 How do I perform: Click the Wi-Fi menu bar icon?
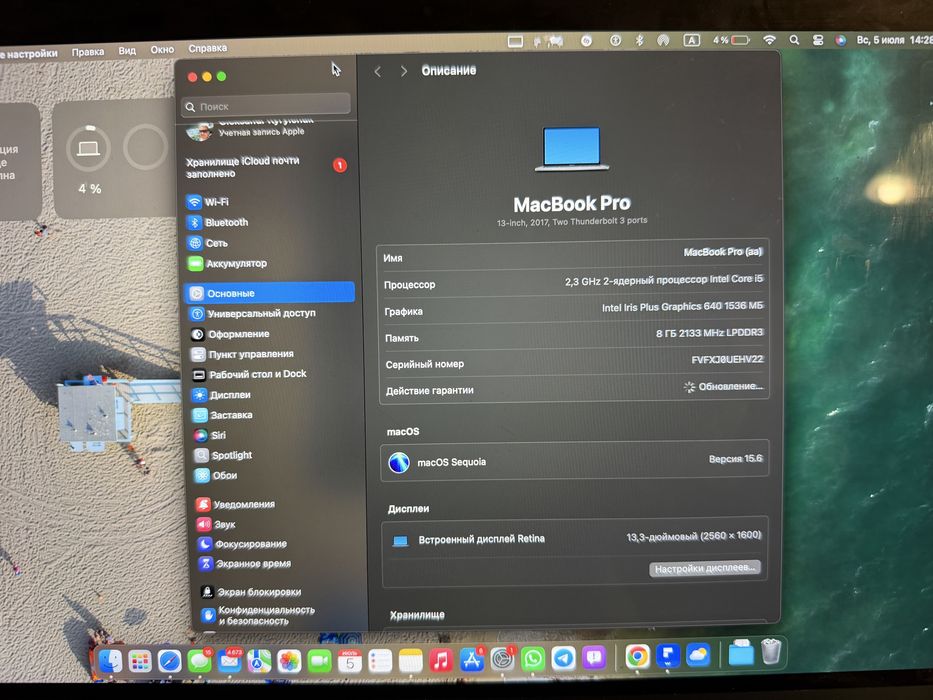pyautogui.click(x=769, y=40)
